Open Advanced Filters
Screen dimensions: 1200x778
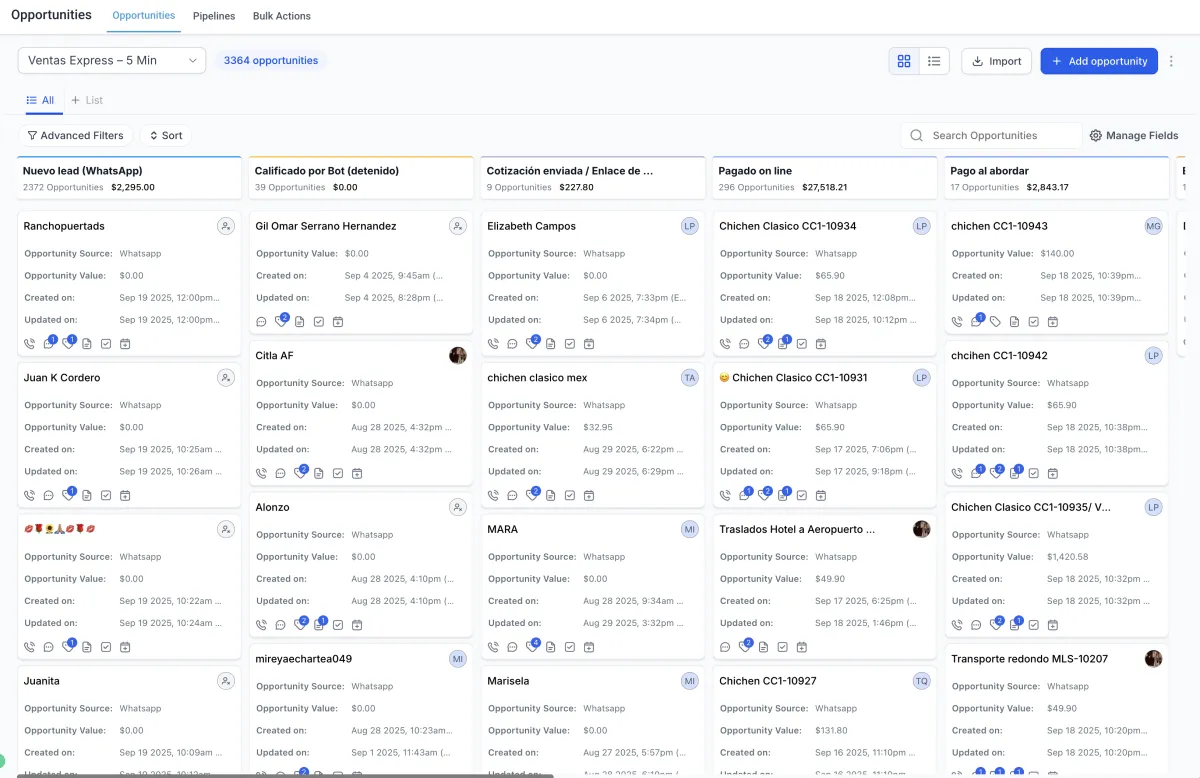point(75,135)
